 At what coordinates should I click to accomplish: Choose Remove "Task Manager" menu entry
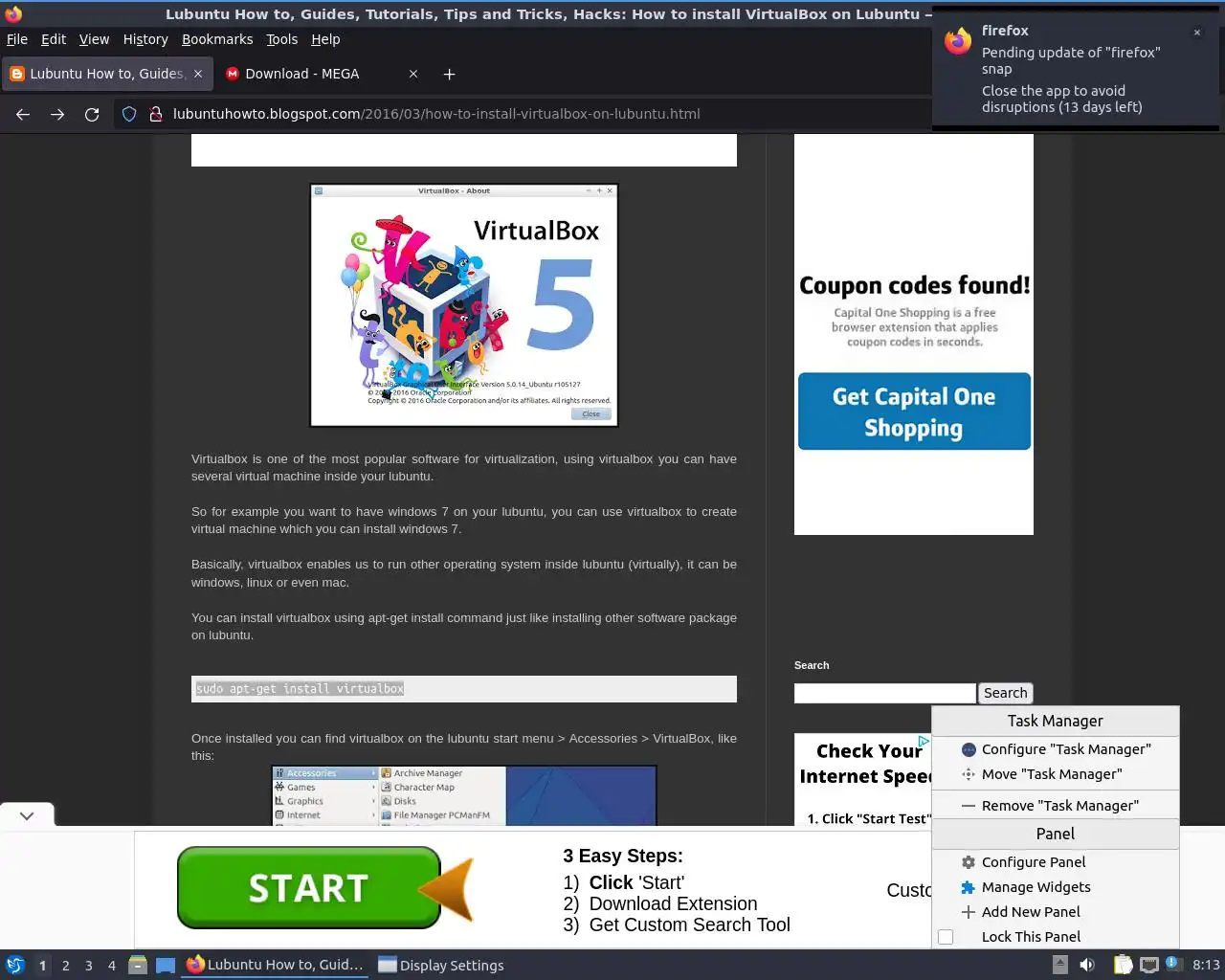(x=1056, y=806)
